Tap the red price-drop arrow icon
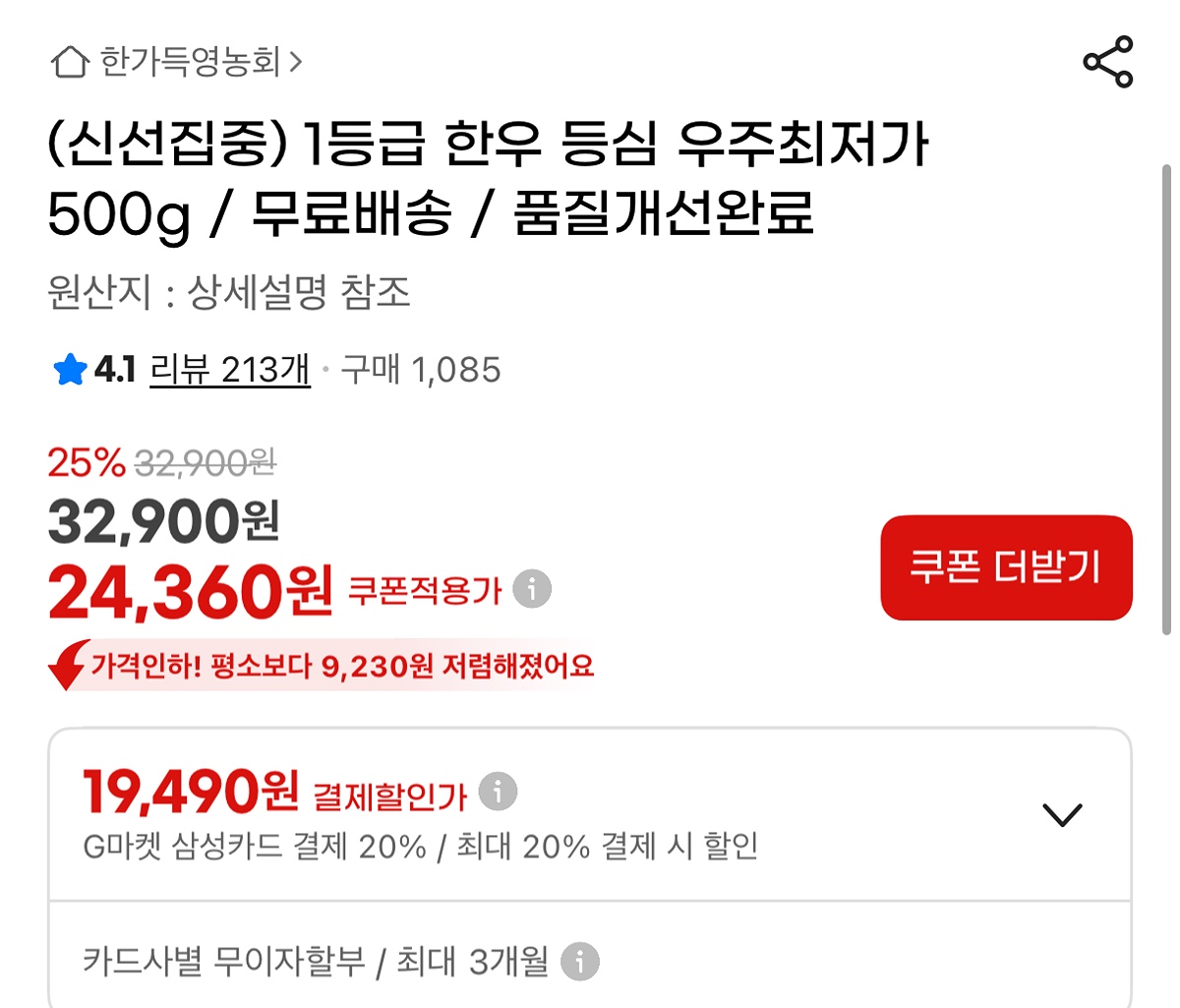The width and height of the screenshot is (1180, 1008). click(x=68, y=666)
